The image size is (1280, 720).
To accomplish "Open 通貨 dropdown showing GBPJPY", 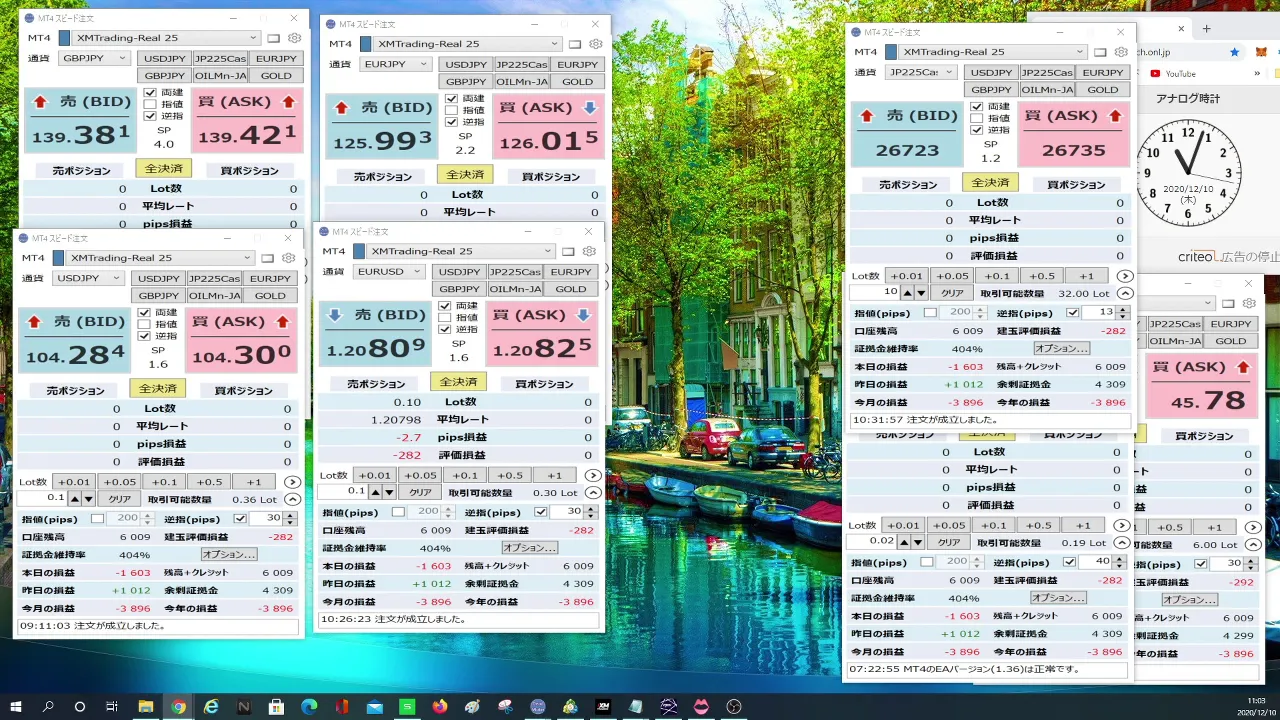I will click(x=94, y=58).
